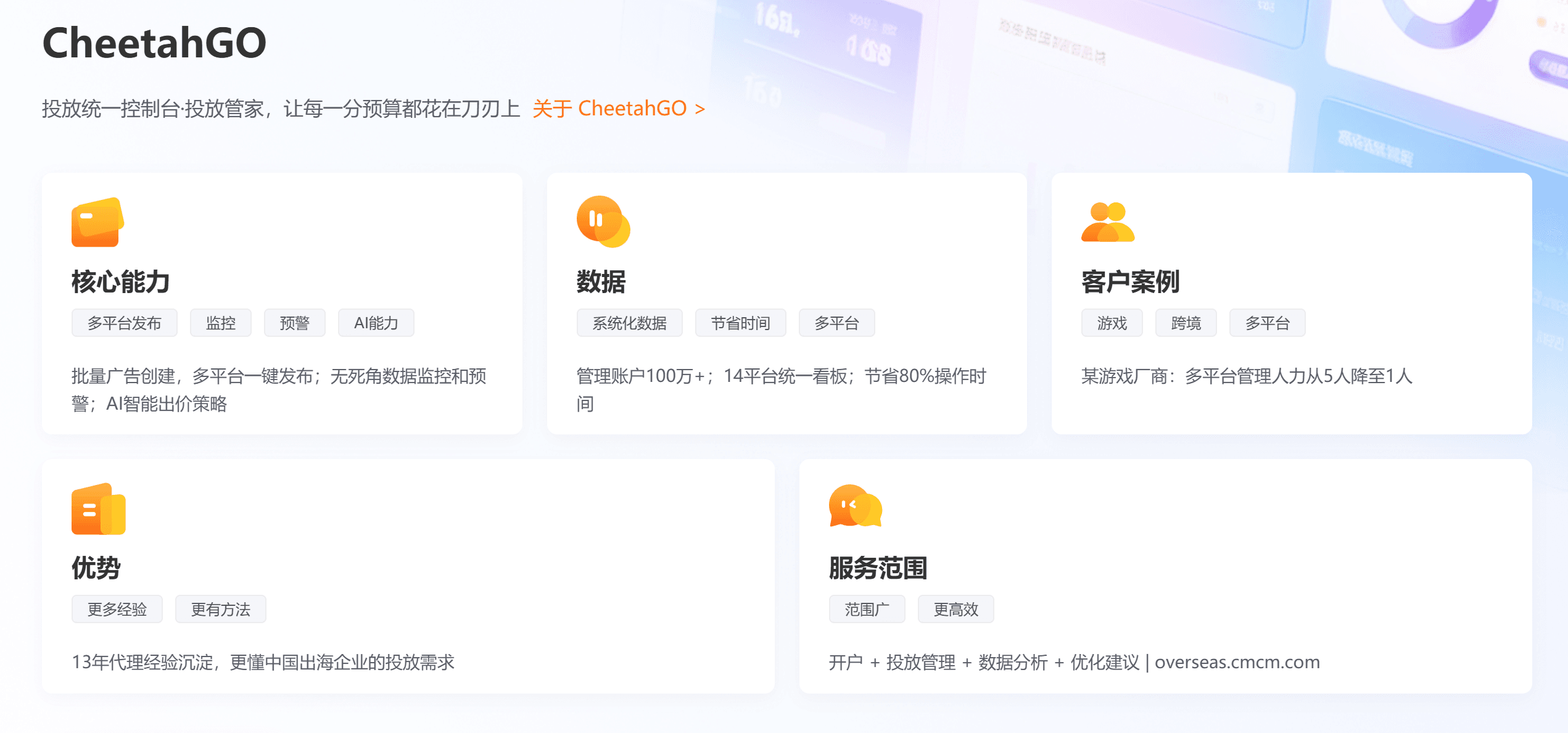
Task: Click the description starting 管理账户100万+
Action: click(782, 389)
